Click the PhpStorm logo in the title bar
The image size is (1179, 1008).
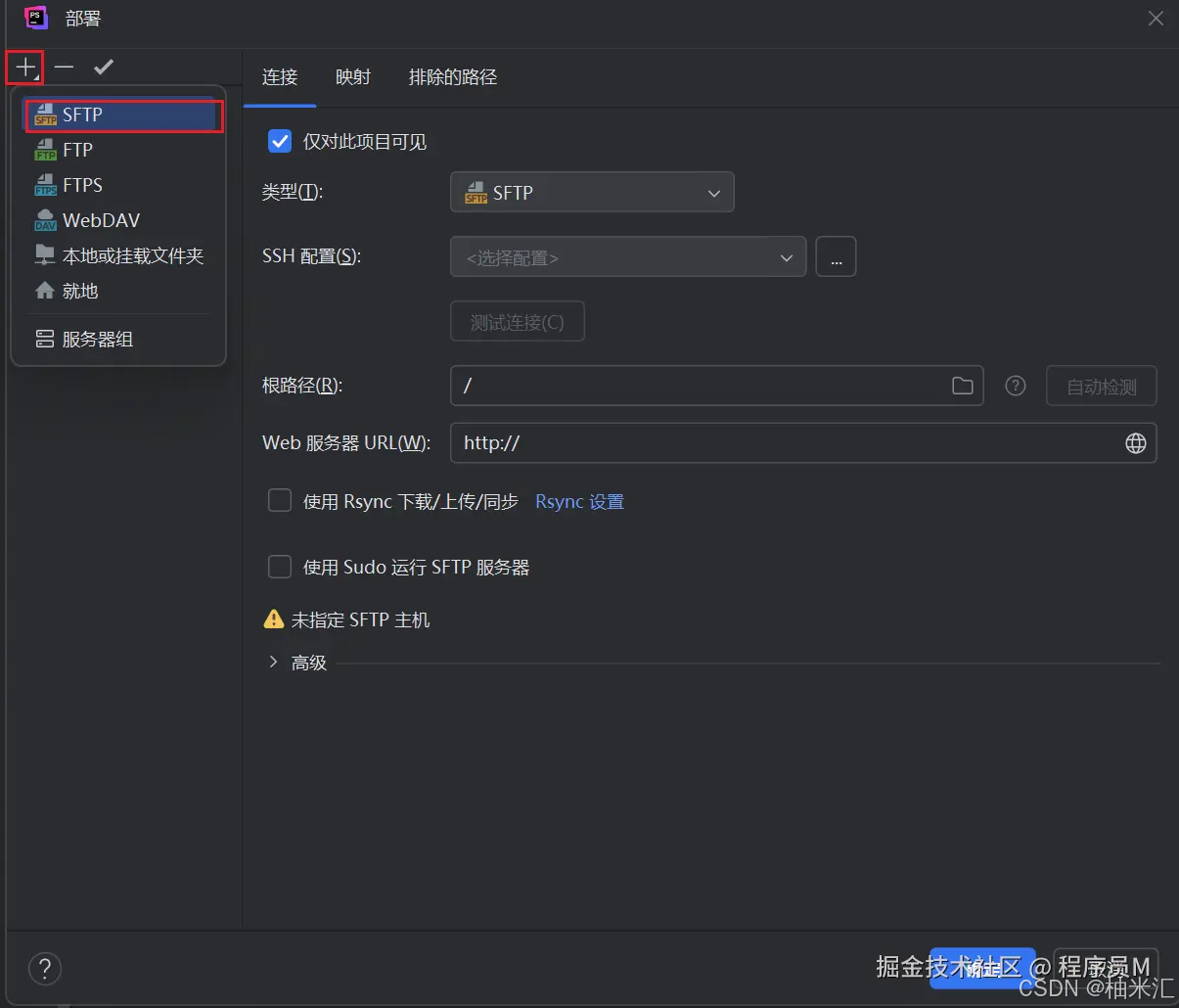point(36,19)
